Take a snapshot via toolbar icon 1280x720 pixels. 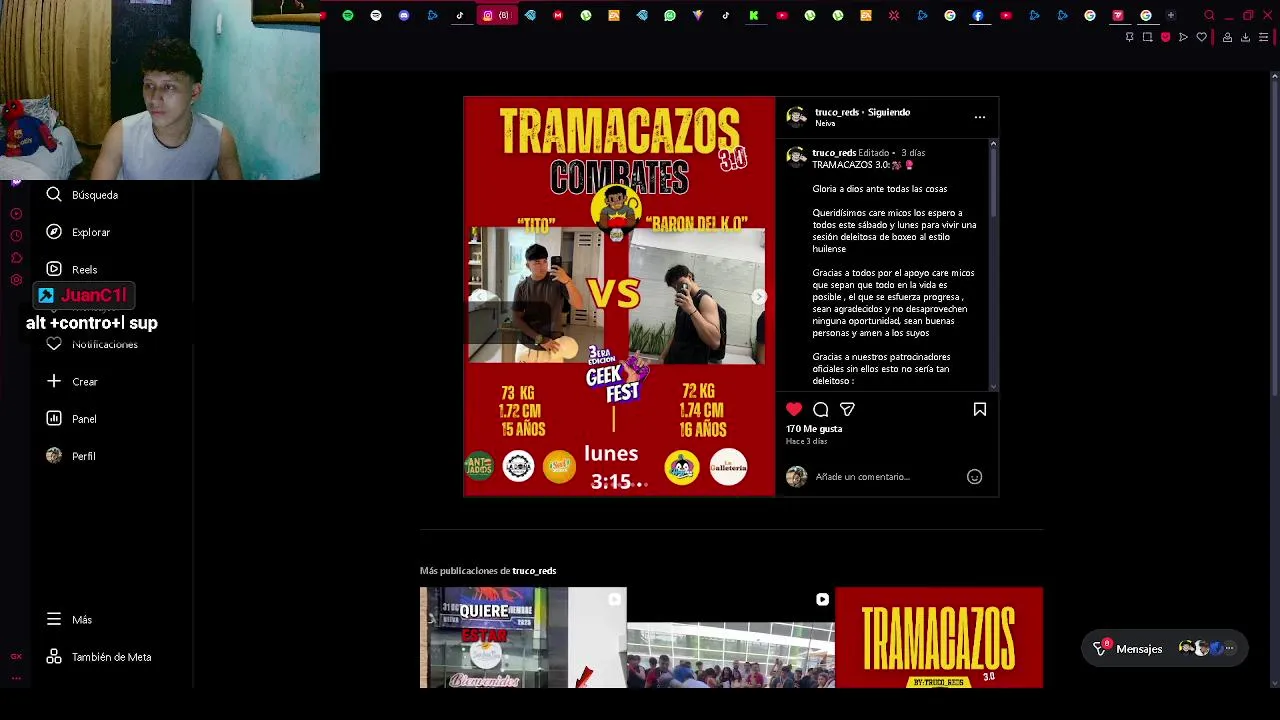[1148, 37]
